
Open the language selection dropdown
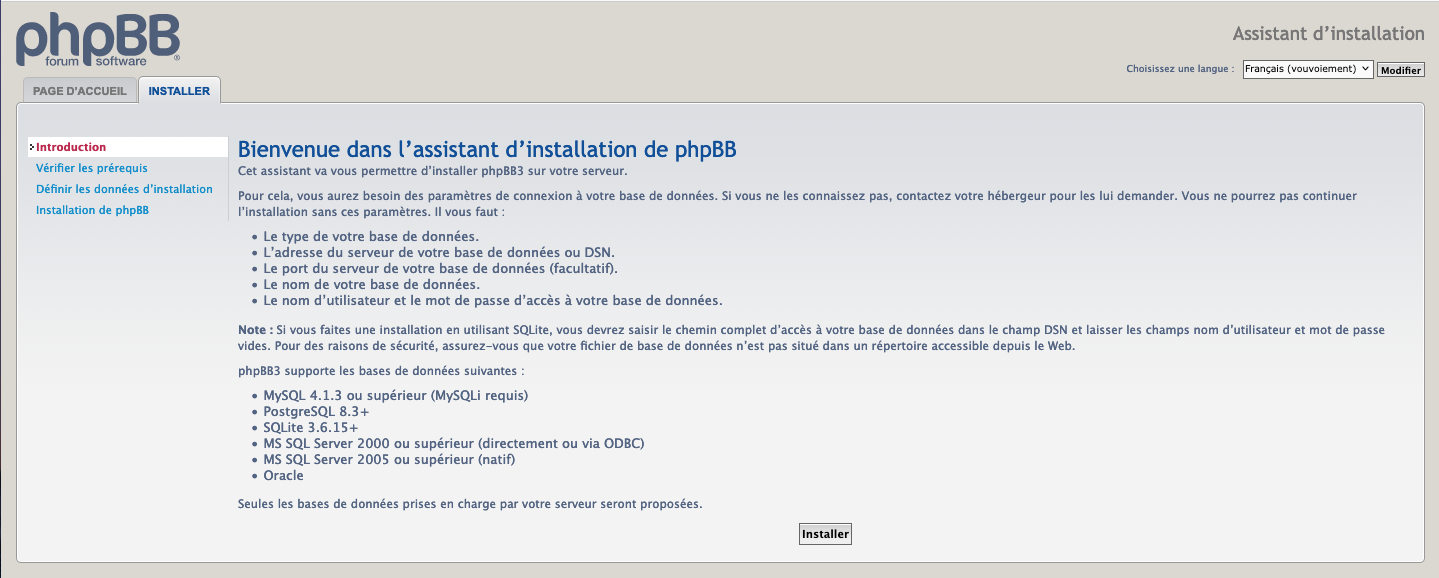point(1307,69)
